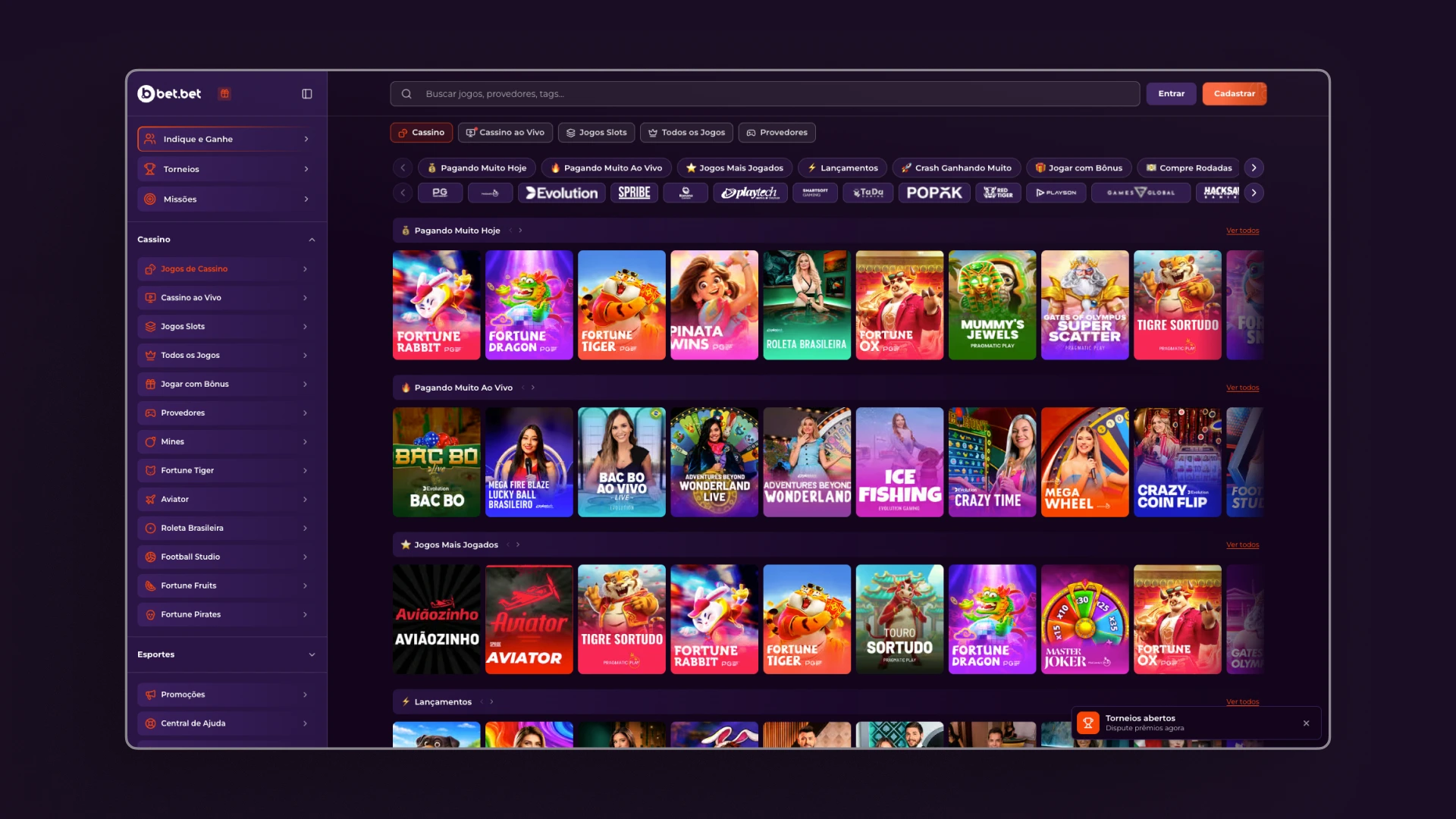Click Ver todos for Pagando Muito Ao Vivo
Viewport: 1456px width, 819px height.
click(1242, 388)
